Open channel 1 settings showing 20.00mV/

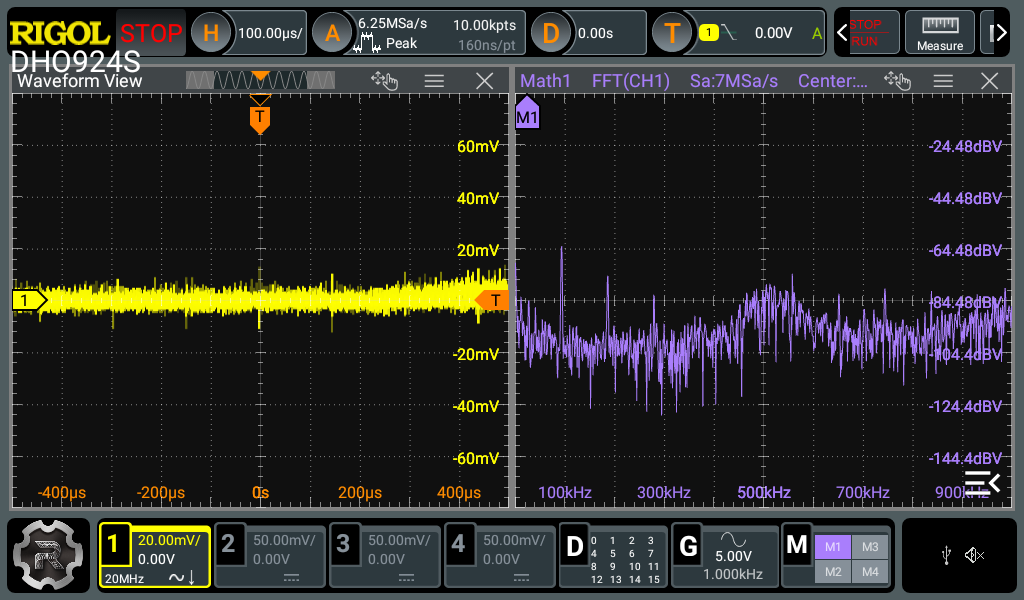(154, 555)
